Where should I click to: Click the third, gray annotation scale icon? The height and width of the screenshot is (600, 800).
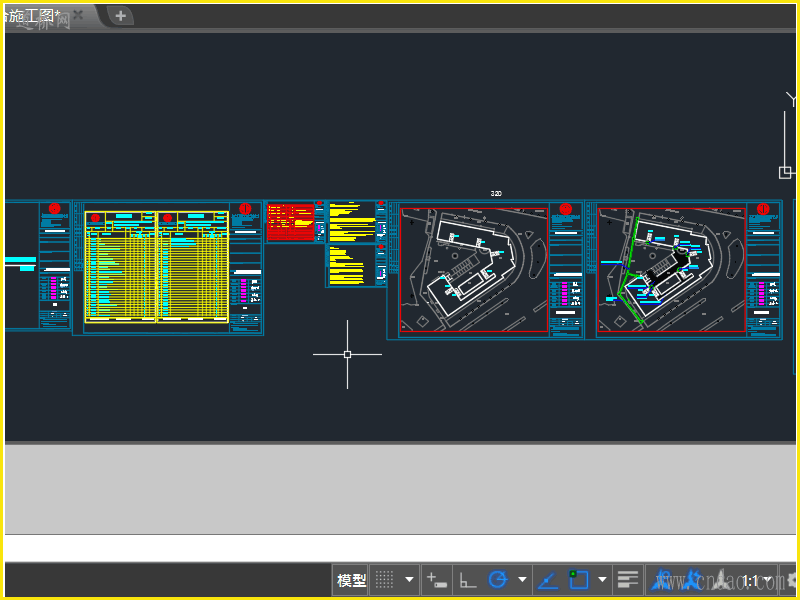[x=721, y=580]
